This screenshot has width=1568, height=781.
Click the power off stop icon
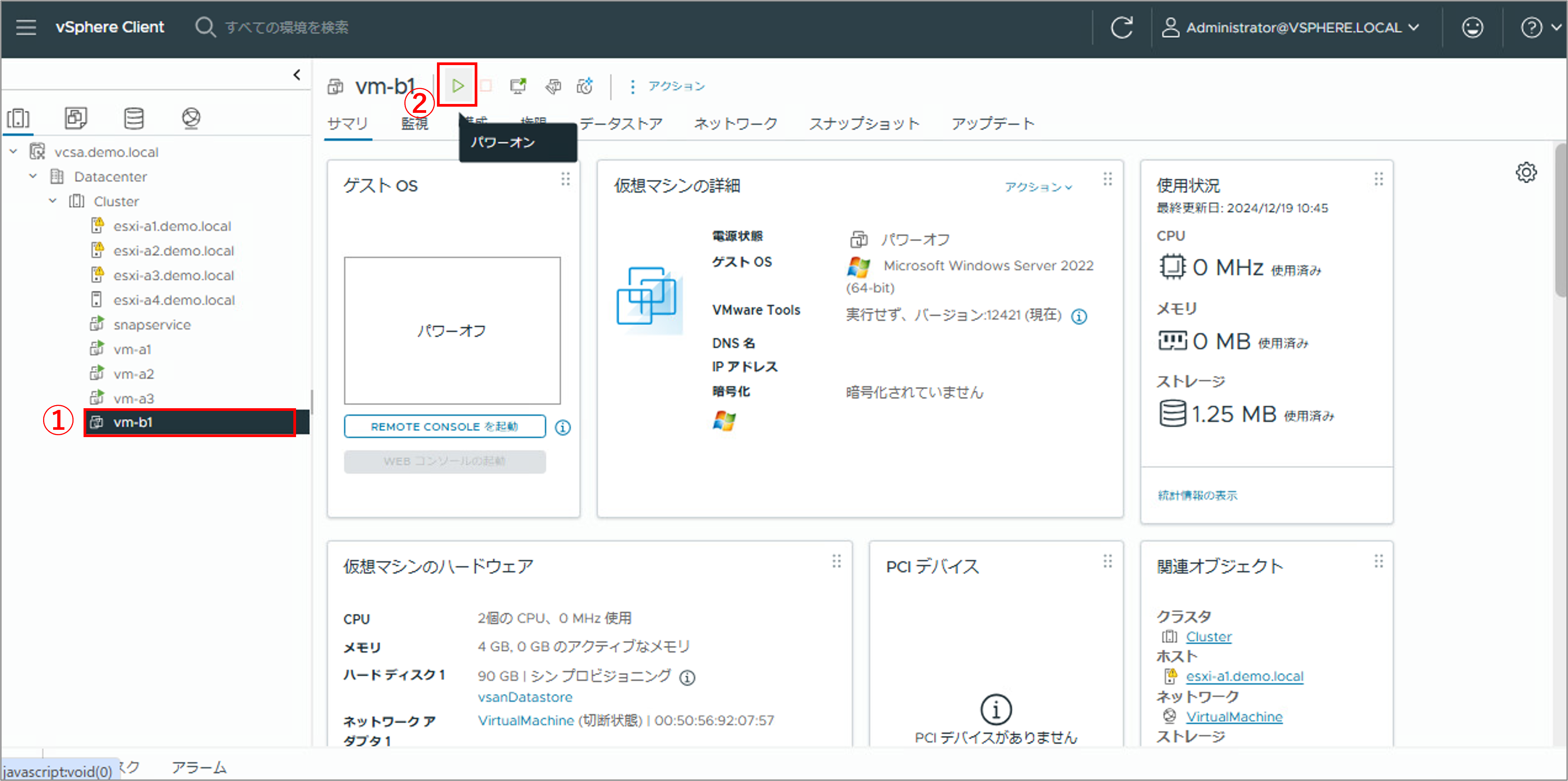point(486,86)
